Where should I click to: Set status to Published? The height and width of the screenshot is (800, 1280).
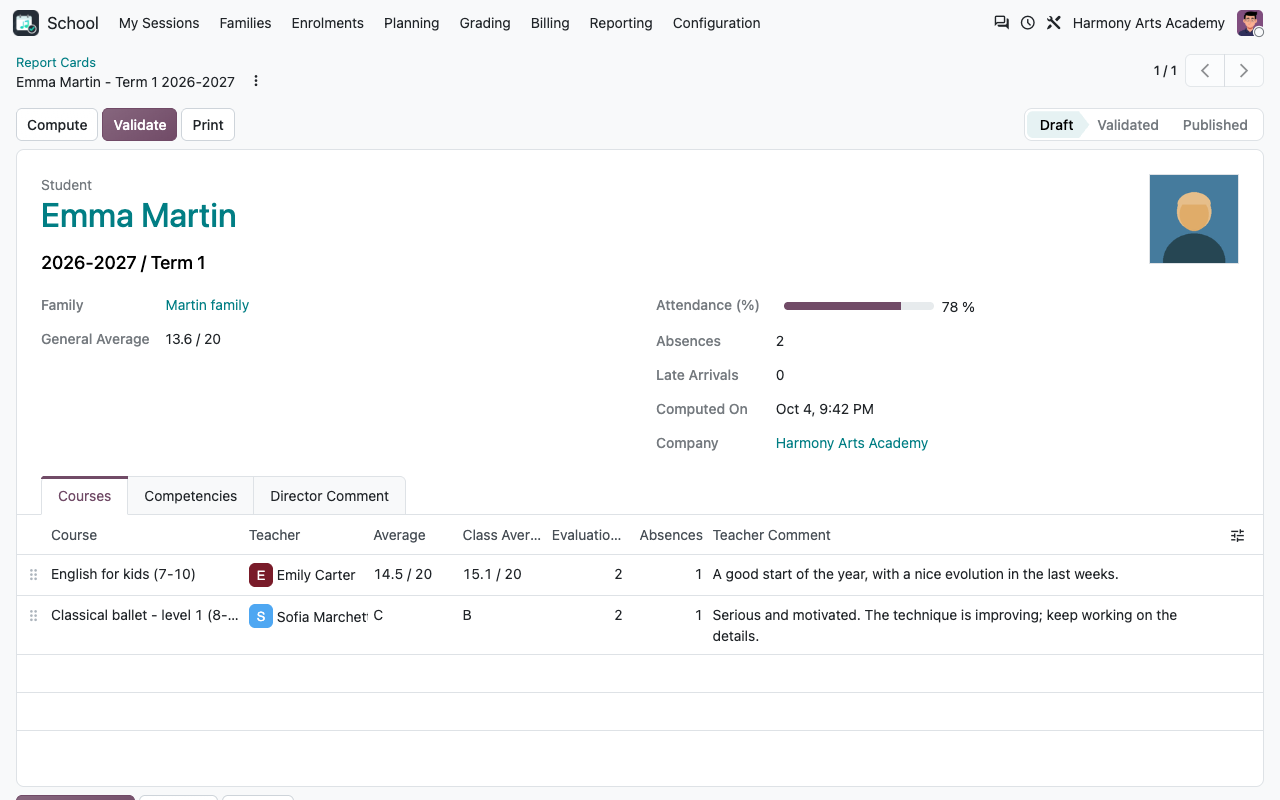[x=1215, y=125]
